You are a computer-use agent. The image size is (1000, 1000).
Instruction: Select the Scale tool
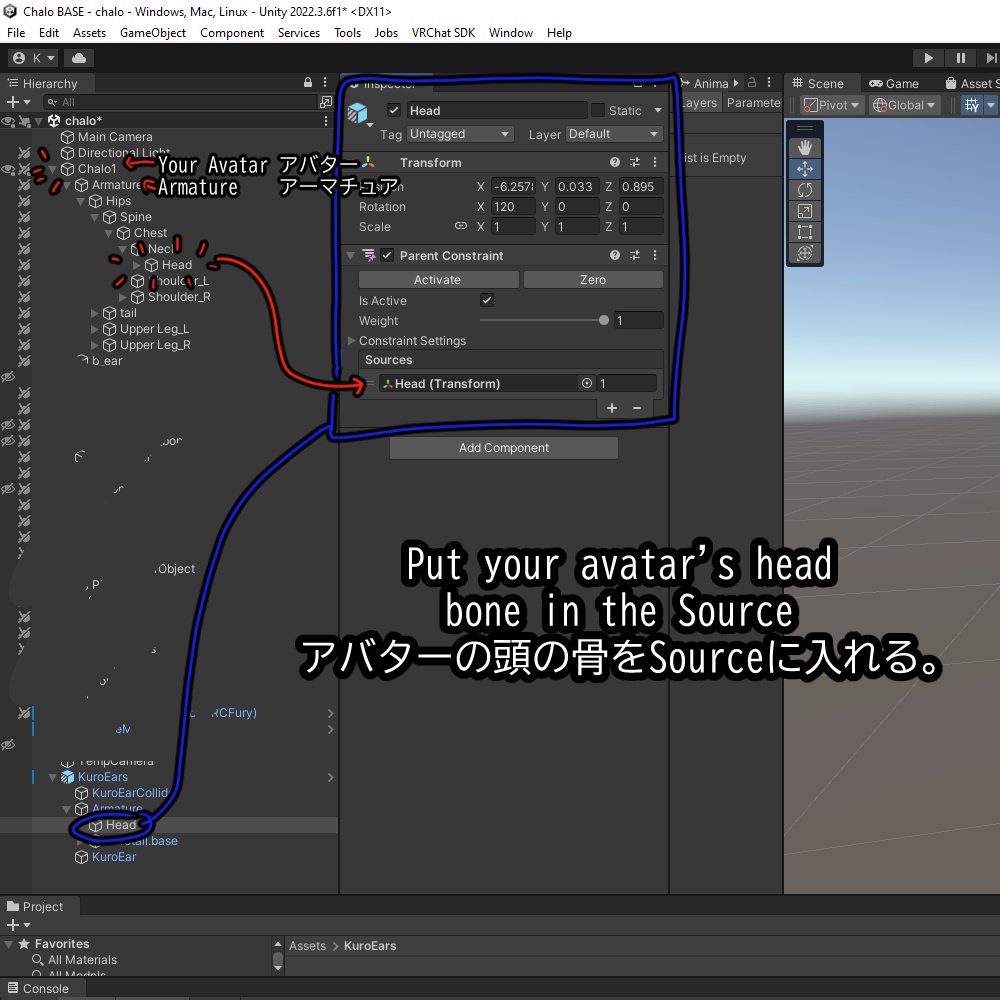click(804, 211)
